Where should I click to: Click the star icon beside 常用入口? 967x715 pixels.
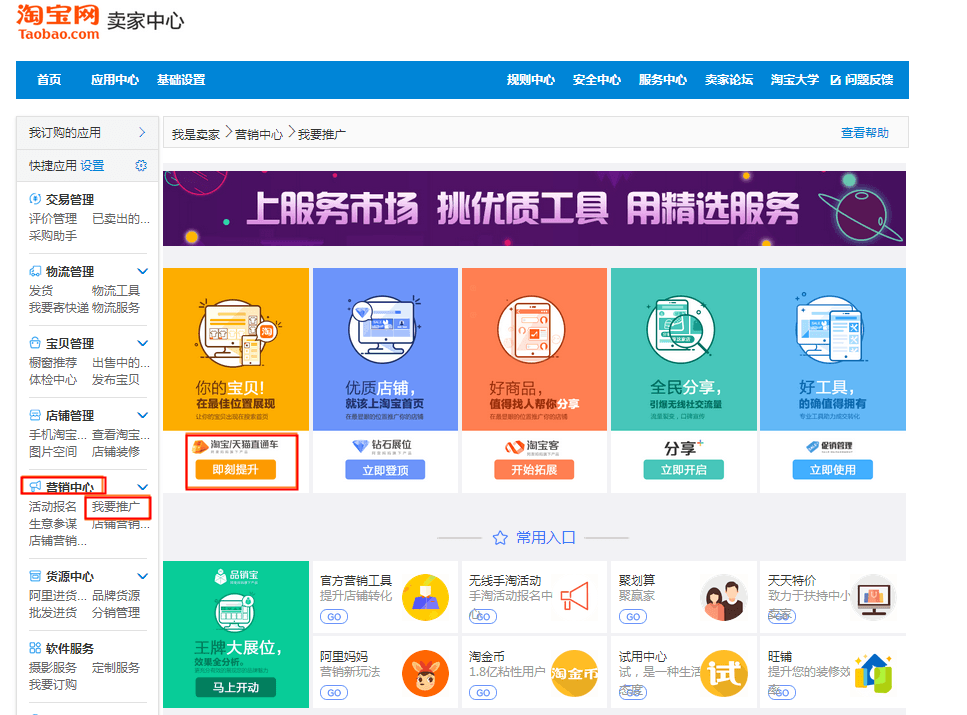point(500,538)
